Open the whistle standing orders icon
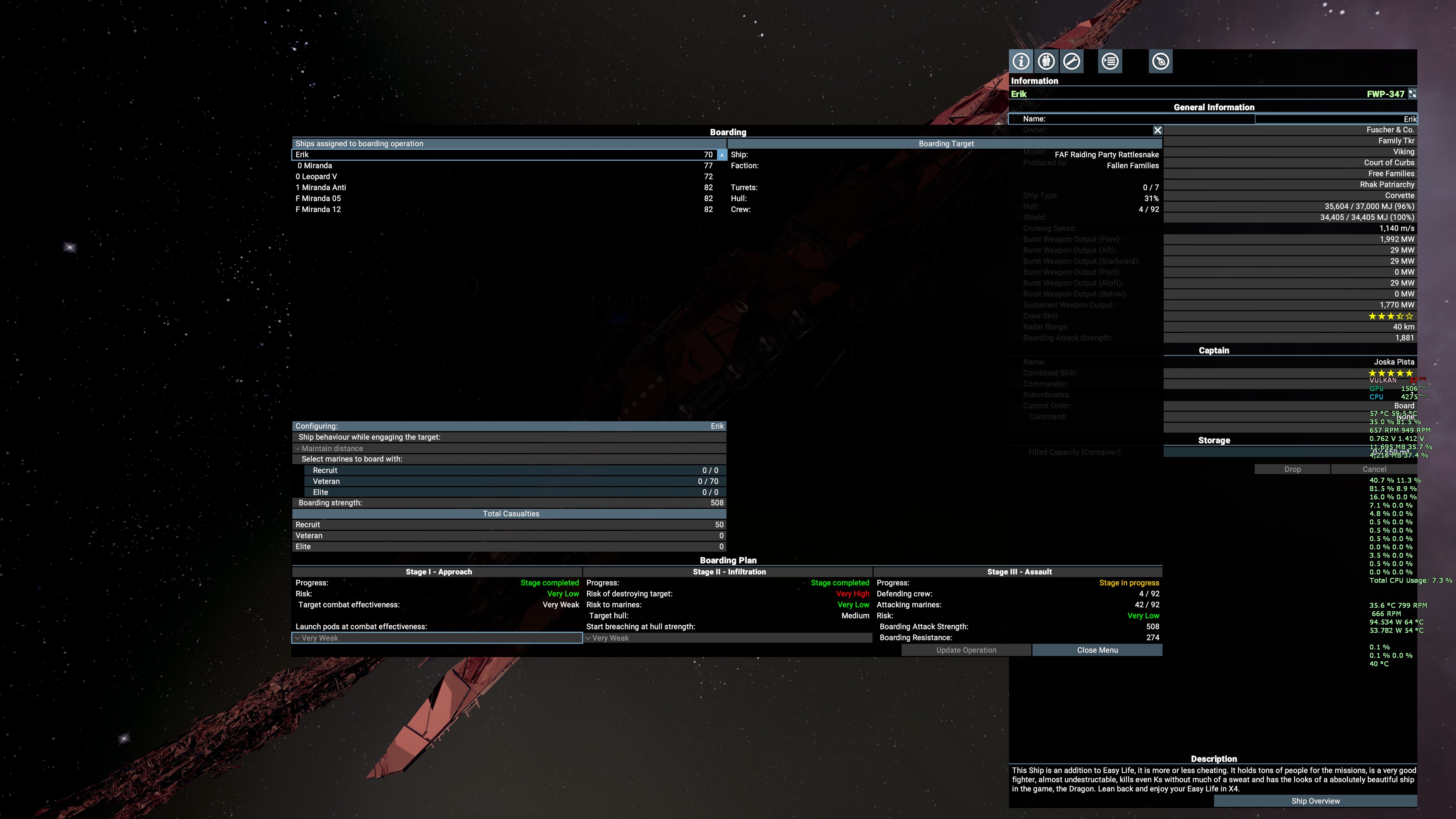The image size is (1456, 819). 1161,61
